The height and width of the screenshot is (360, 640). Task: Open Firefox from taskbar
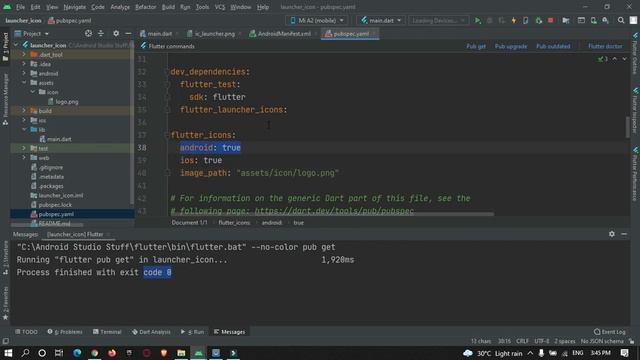click(111, 353)
